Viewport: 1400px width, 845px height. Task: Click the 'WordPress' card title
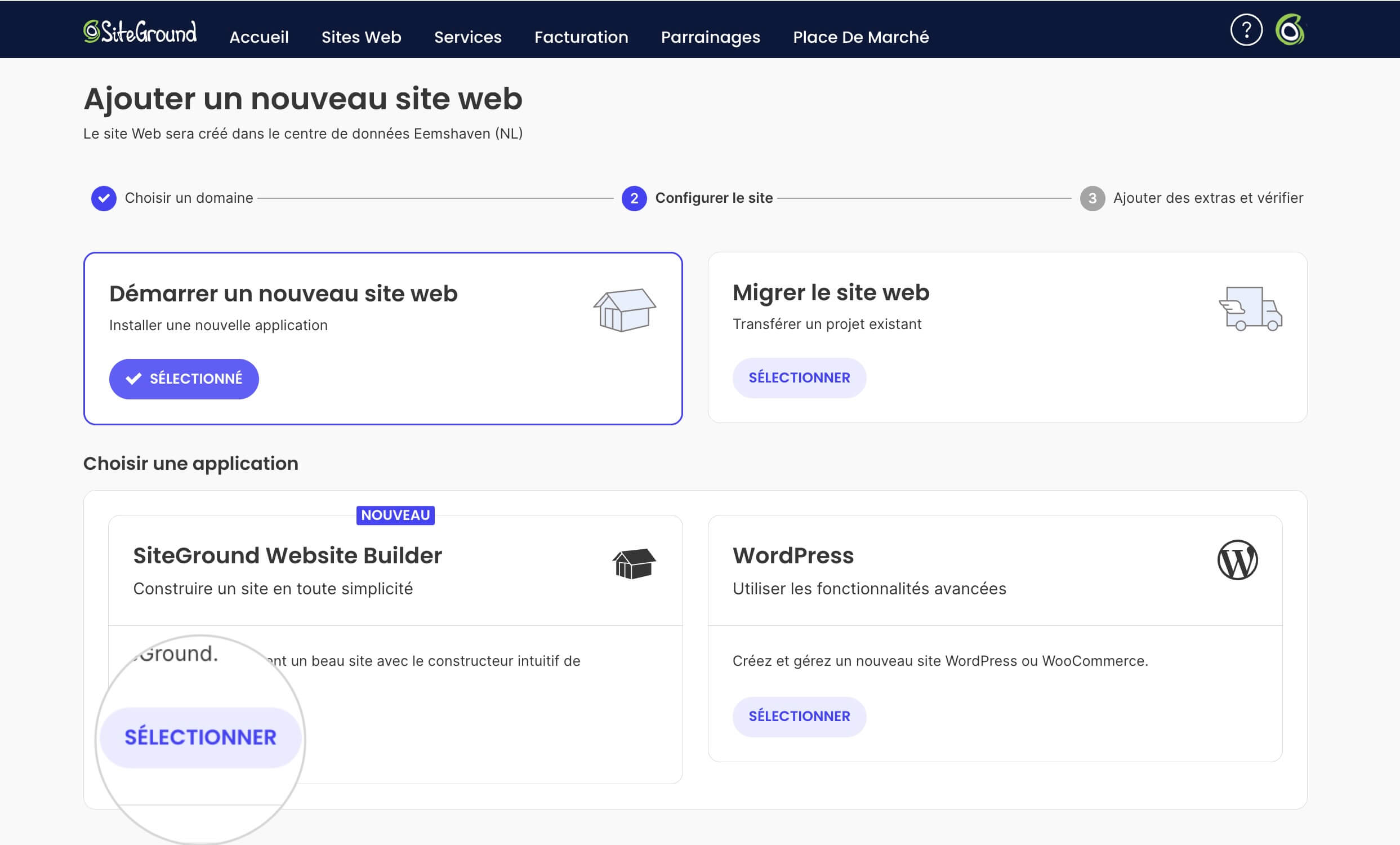792,556
